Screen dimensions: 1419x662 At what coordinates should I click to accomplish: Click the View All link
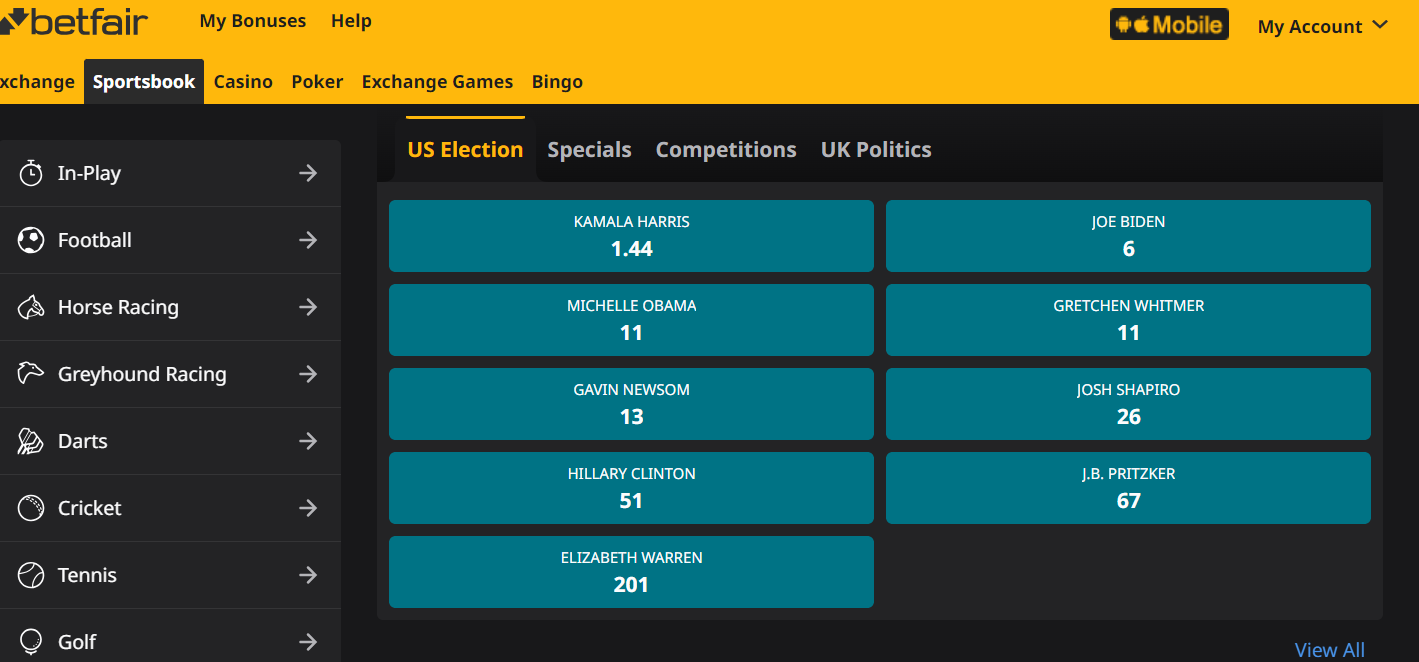point(1329,650)
